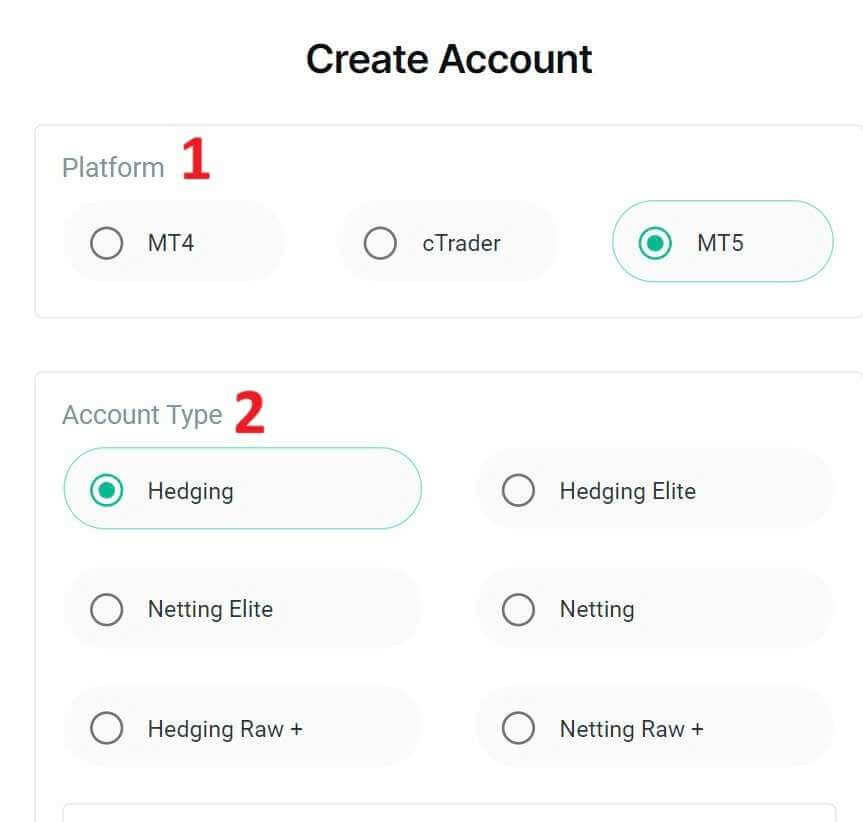Viewport: 863px width, 822px height.
Task: Select the Netting Elite account type
Action: [242, 609]
